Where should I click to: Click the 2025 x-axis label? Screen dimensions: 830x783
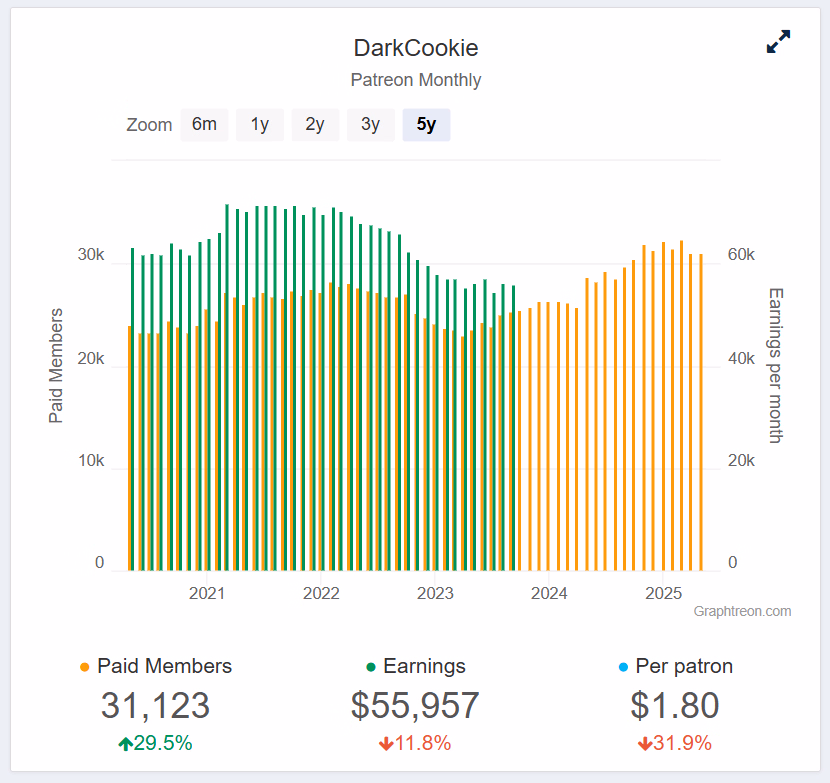coord(663,594)
